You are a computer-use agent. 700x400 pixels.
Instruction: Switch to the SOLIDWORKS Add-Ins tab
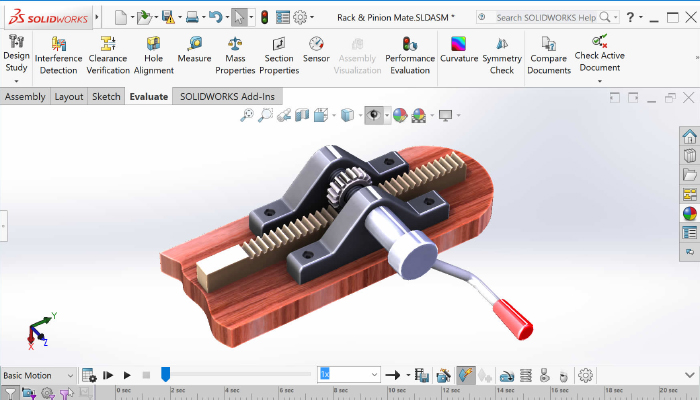(x=227, y=97)
